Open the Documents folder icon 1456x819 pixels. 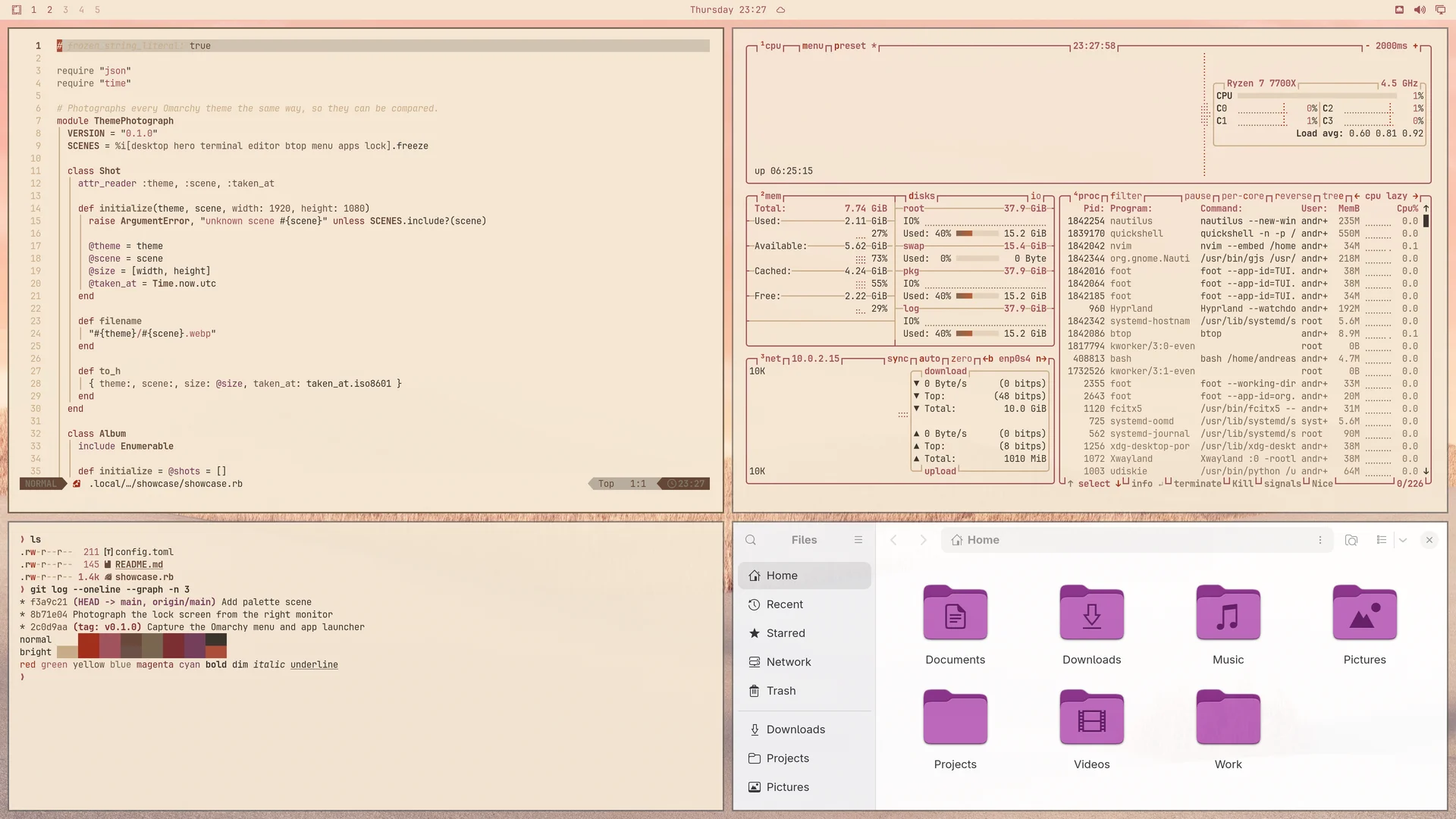(955, 613)
